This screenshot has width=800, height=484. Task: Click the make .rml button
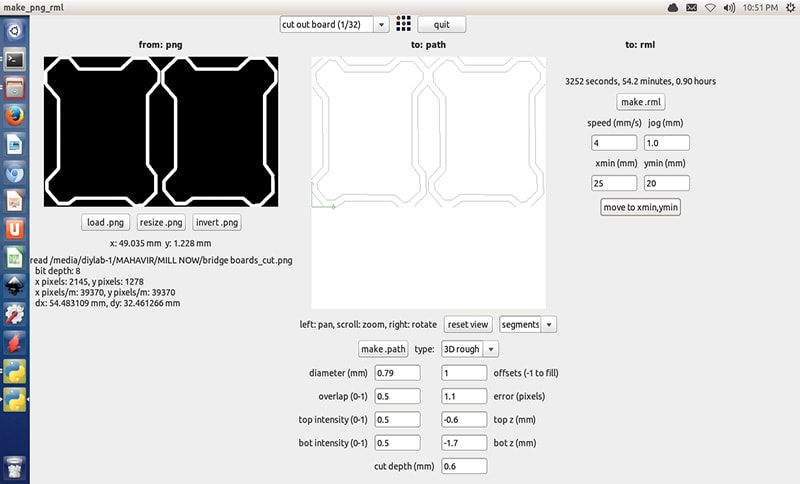click(x=641, y=102)
